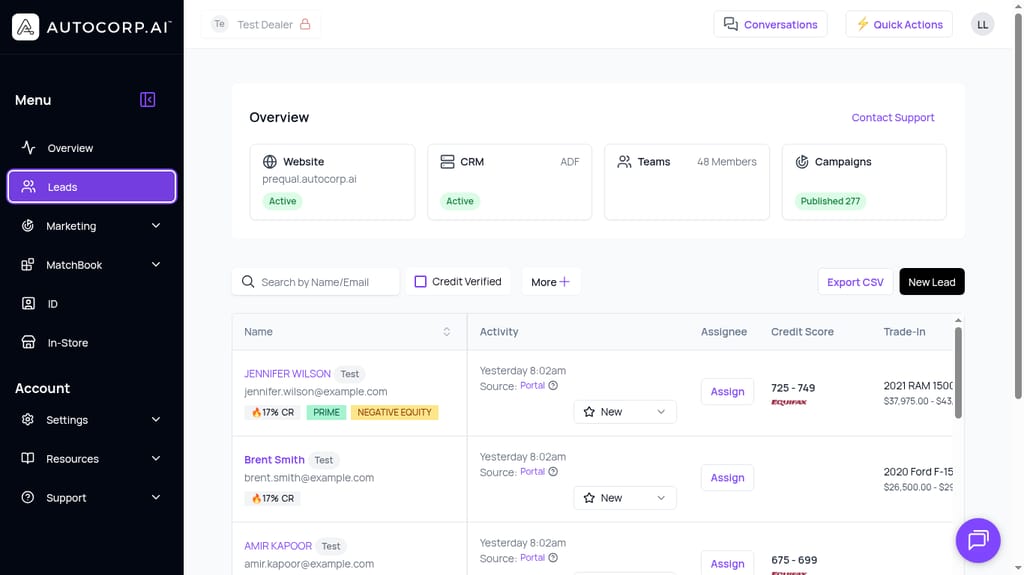The width and height of the screenshot is (1024, 575).
Task: Click the lock icon beside Test Dealer
Action: click(x=305, y=24)
